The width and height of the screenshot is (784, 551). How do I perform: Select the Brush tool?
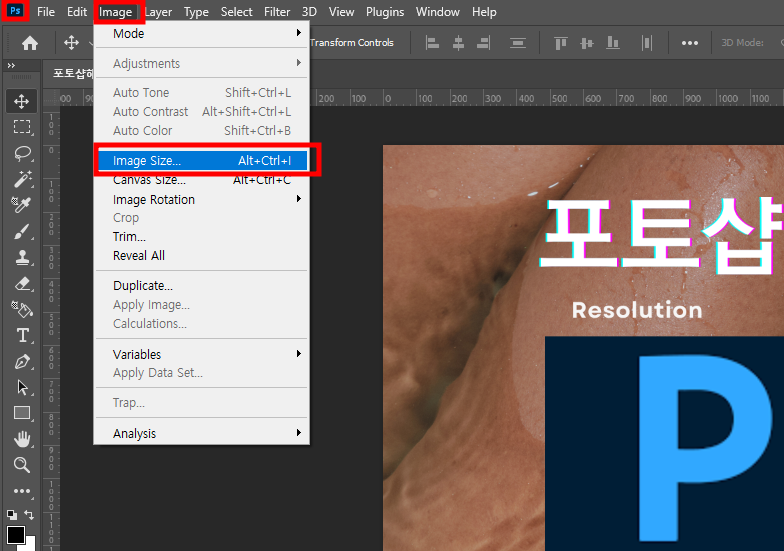tap(22, 232)
